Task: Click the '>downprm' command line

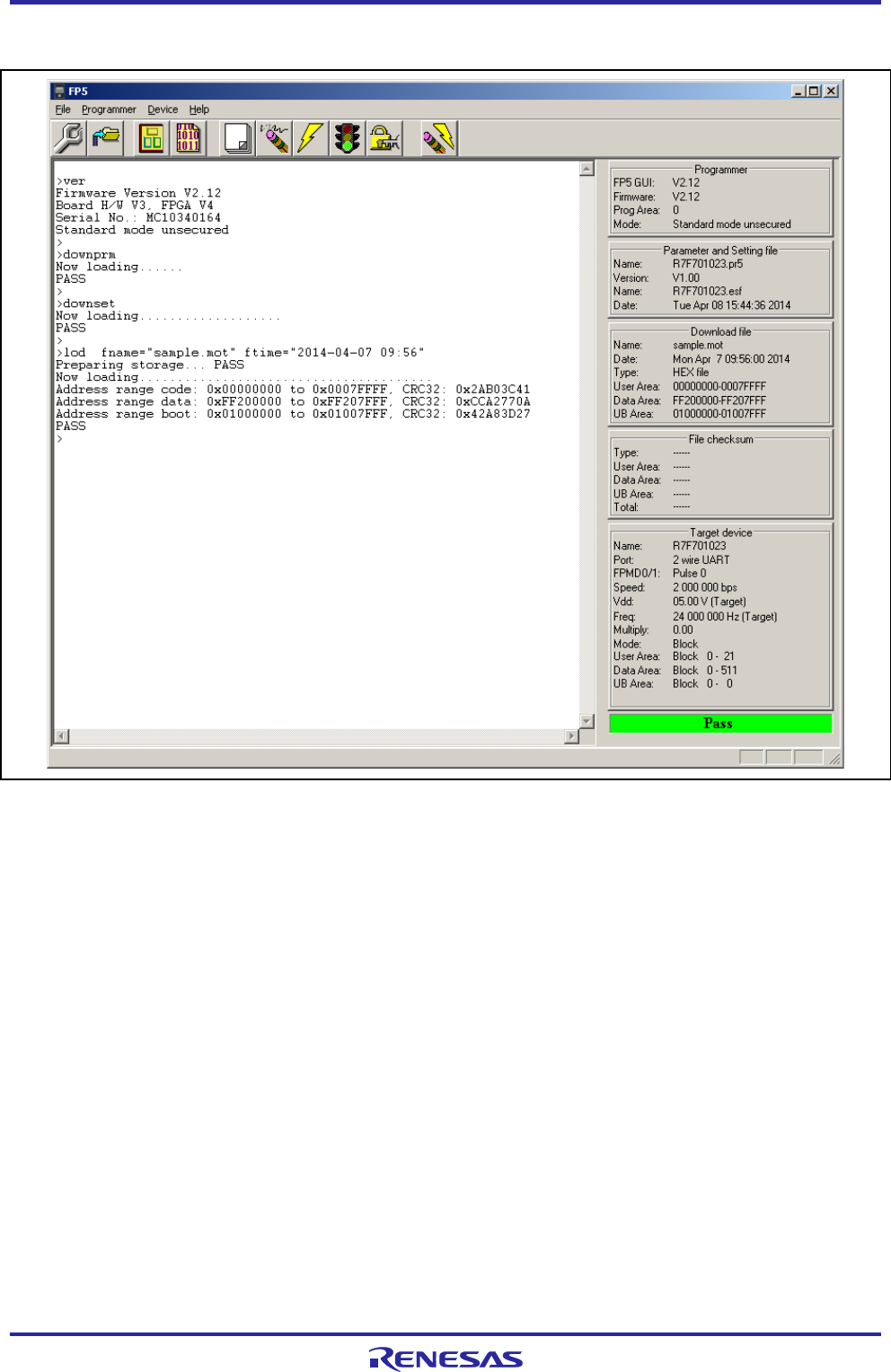Action: pos(86,254)
